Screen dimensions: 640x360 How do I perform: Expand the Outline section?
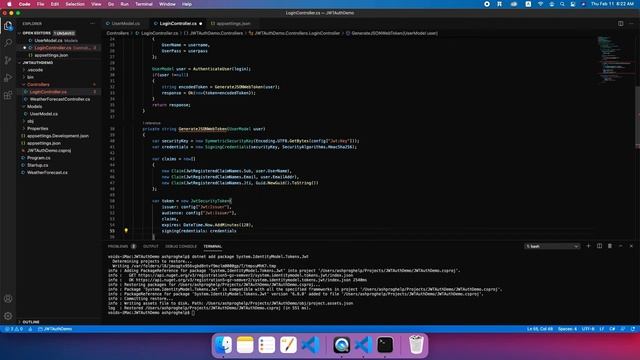coord(31,322)
